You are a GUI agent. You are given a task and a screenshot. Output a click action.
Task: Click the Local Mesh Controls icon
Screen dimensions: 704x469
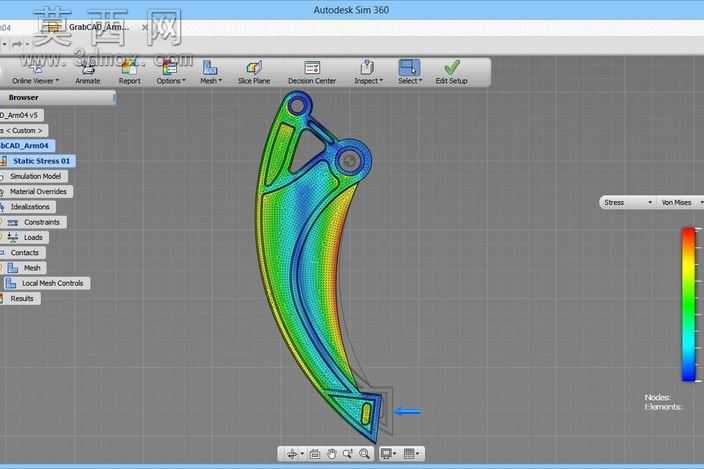(11, 283)
